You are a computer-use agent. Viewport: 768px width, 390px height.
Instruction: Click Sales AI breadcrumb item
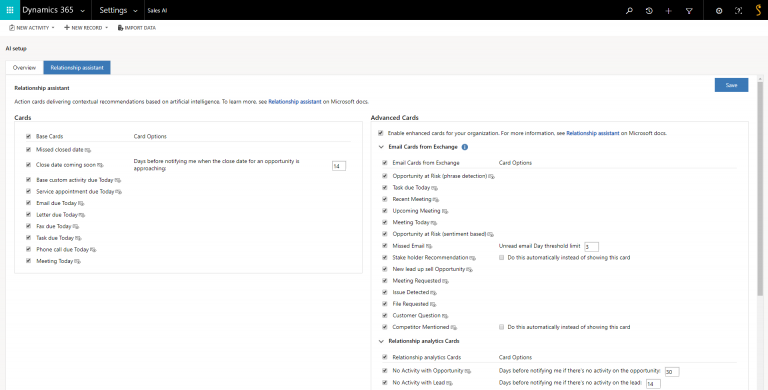(x=158, y=10)
